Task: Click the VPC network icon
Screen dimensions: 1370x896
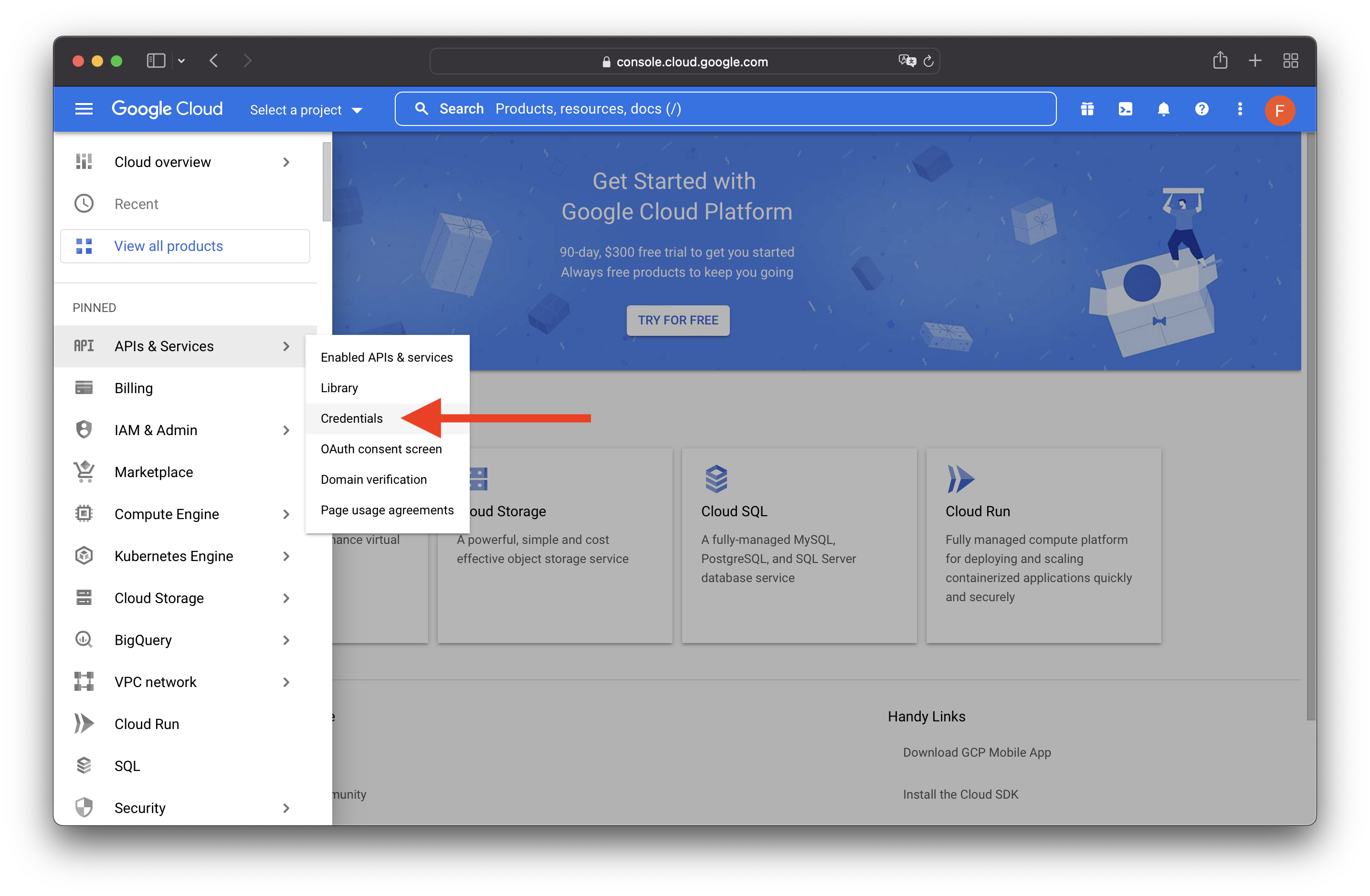Action: point(84,682)
